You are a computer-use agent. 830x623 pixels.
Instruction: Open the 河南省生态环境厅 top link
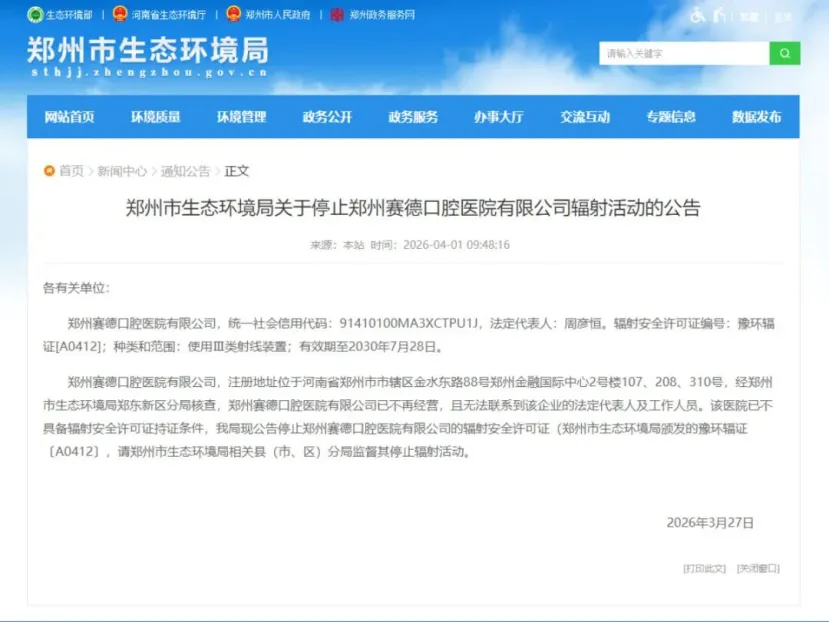coord(169,15)
